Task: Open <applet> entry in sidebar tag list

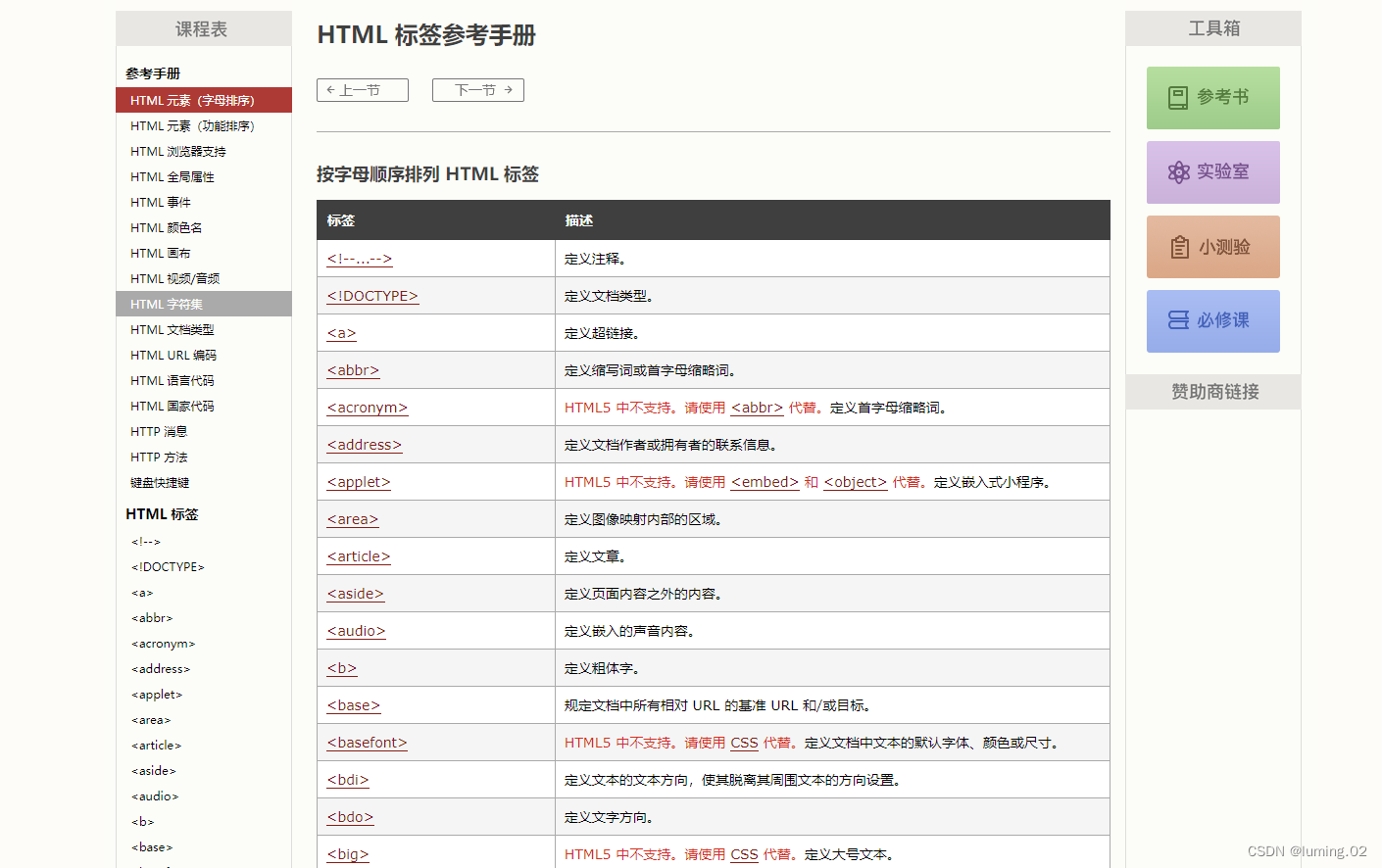Action: point(157,695)
